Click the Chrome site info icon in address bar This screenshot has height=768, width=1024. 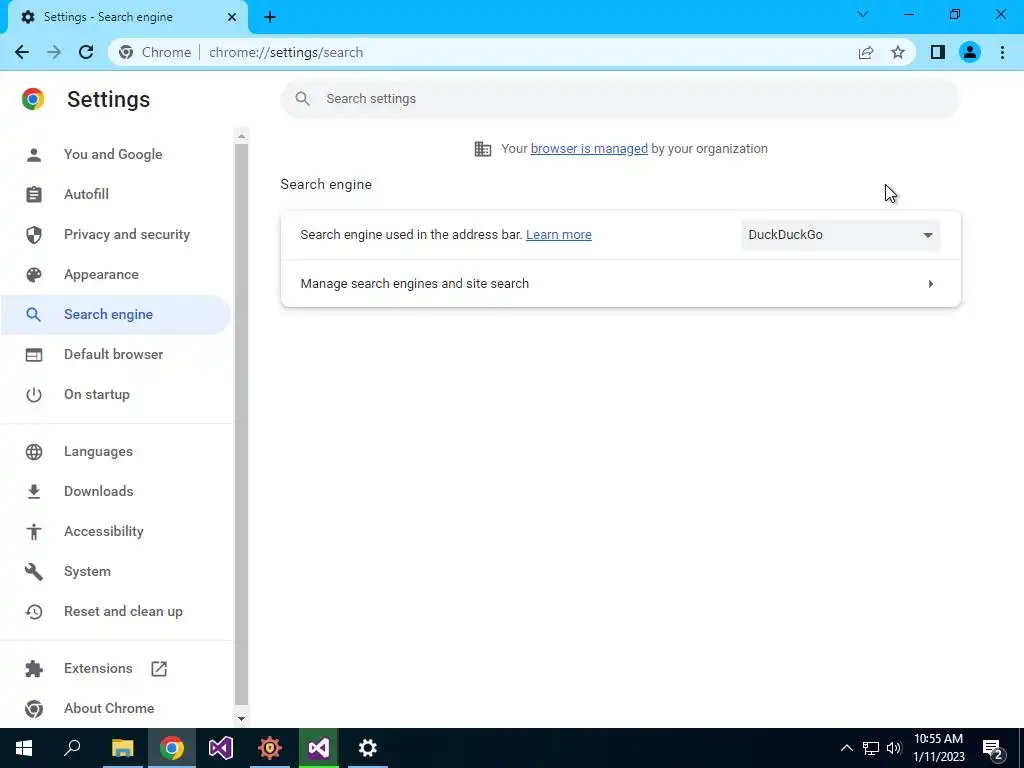[126, 52]
